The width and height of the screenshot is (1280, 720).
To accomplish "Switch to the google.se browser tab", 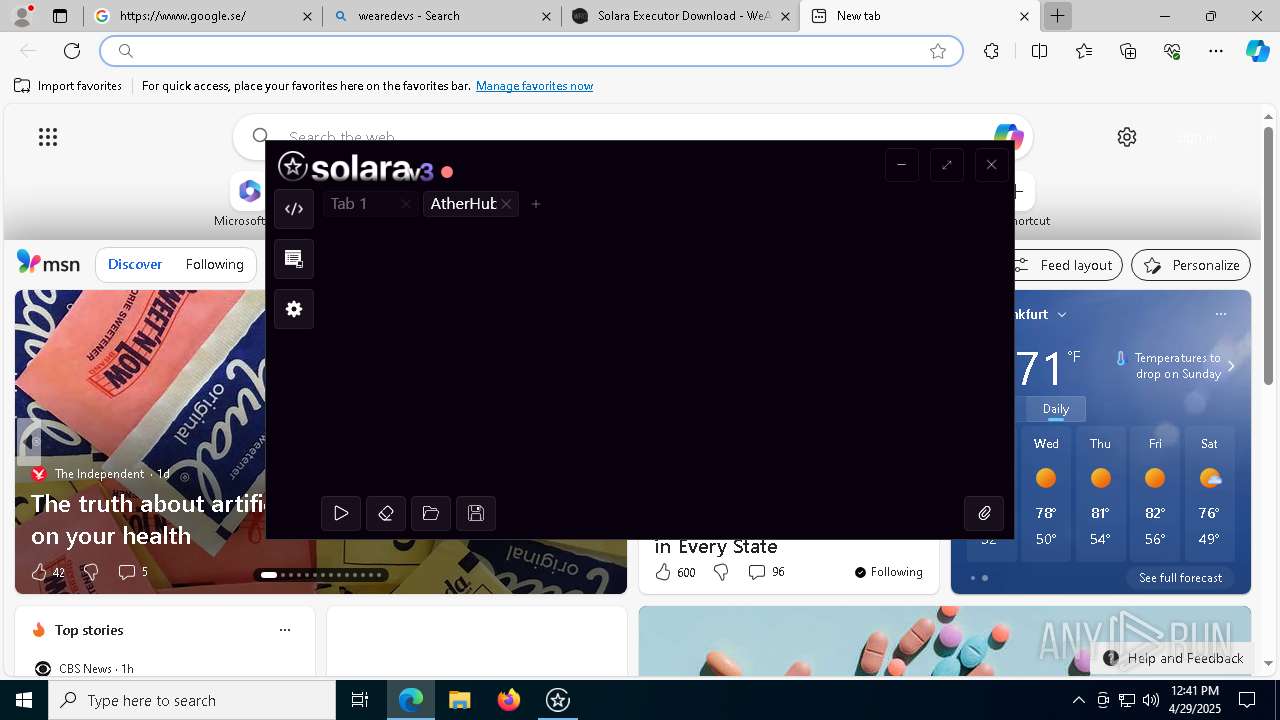I will [x=201, y=16].
